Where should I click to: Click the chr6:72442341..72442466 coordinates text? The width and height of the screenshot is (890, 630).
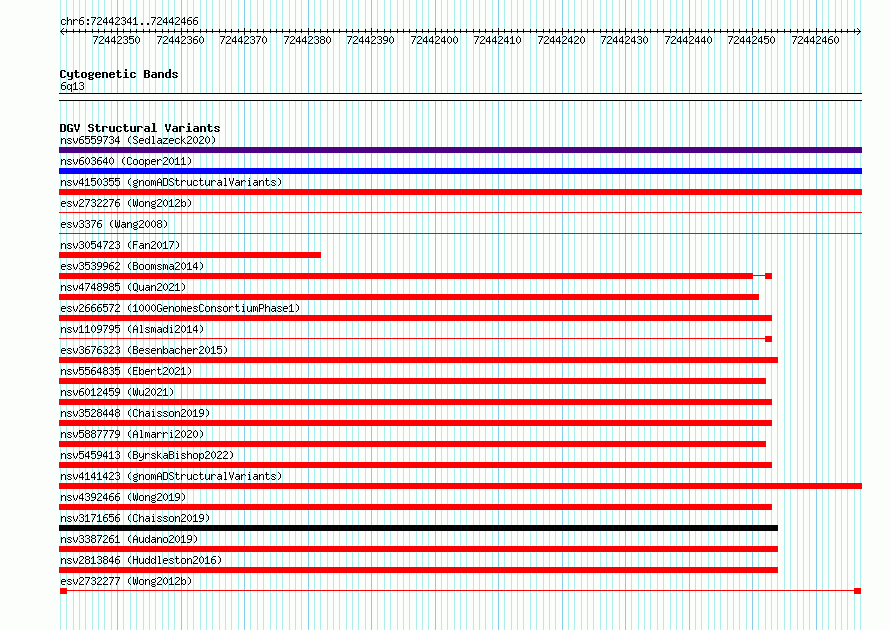tap(129, 22)
